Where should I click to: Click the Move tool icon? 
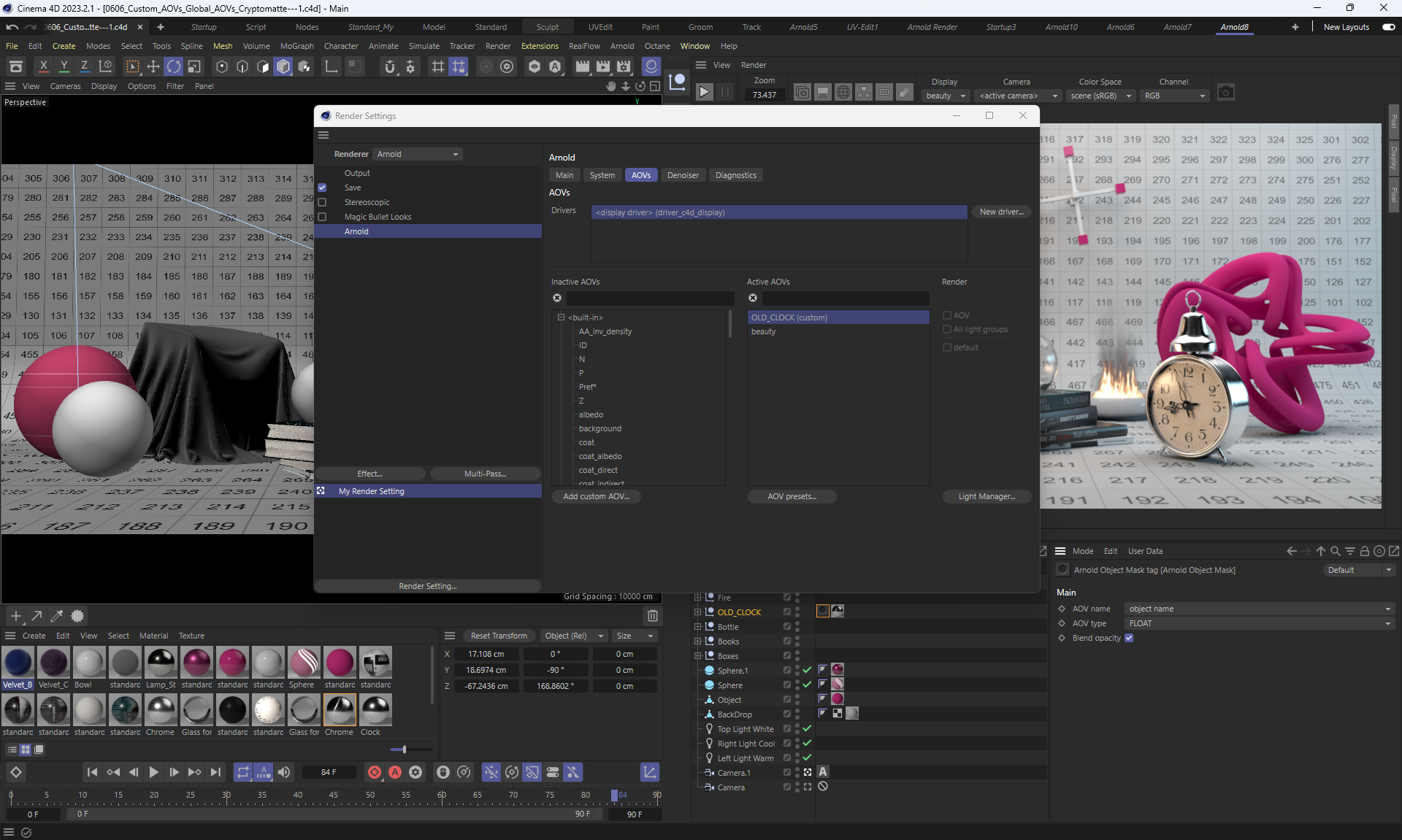[x=153, y=66]
